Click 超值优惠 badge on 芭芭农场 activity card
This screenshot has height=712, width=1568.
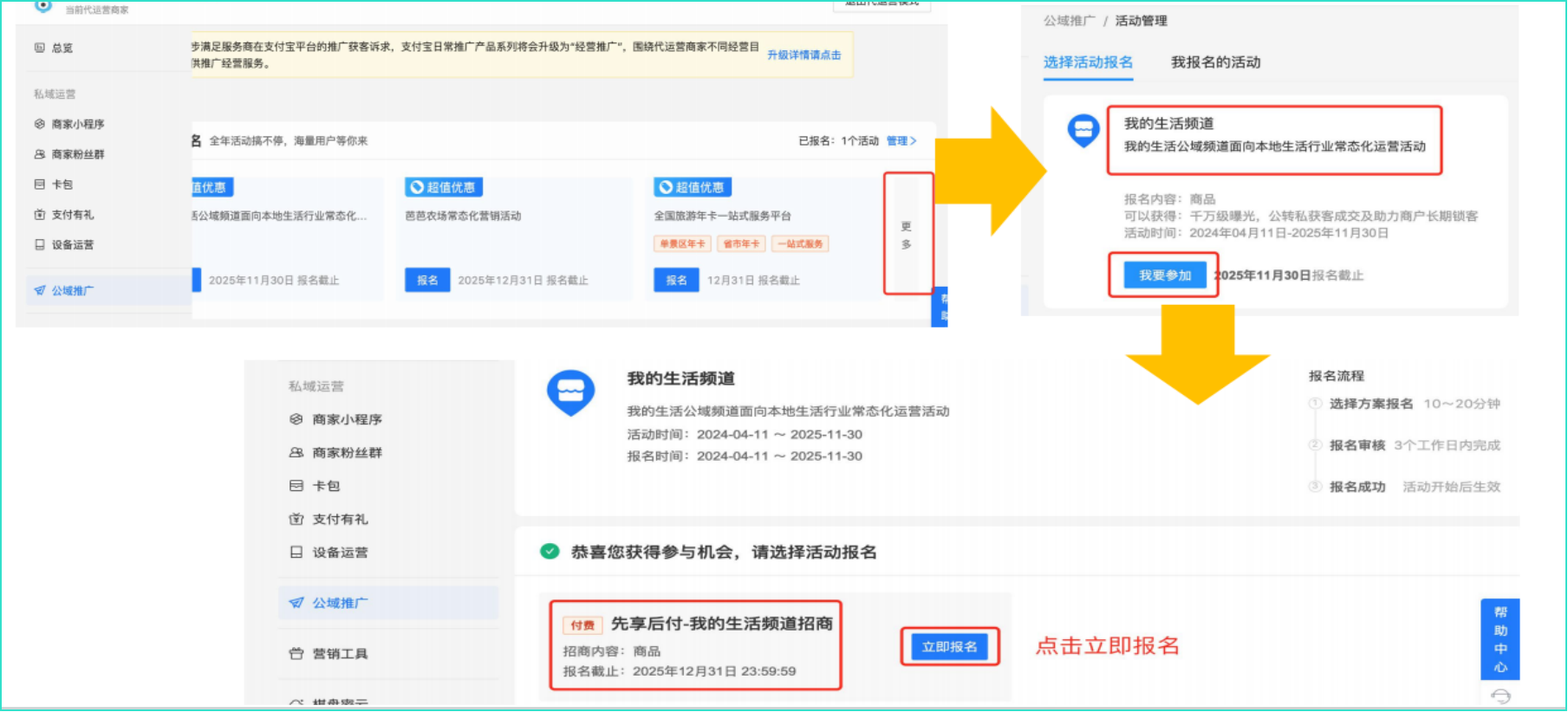443,187
